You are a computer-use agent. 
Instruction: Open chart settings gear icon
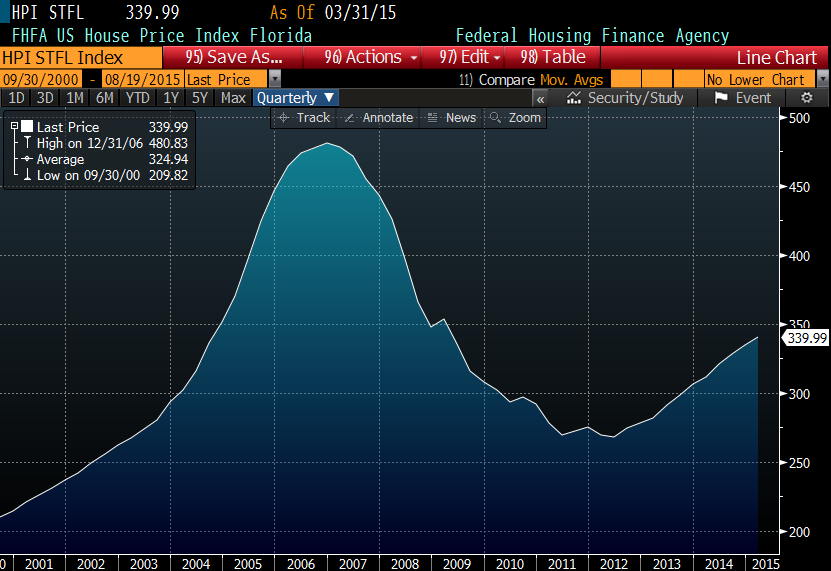807,98
